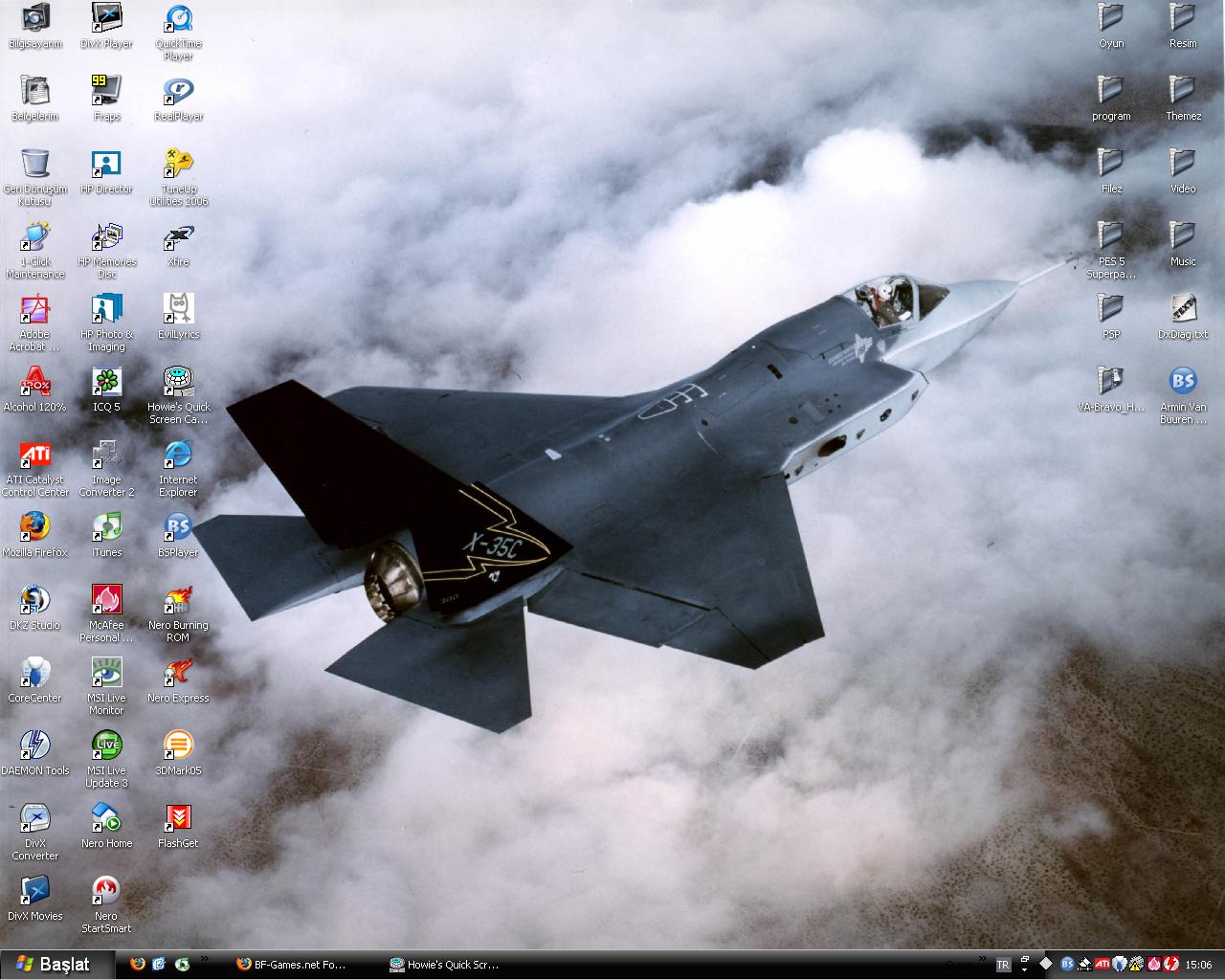This screenshot has height=980, width=1225.
Task: Open the BS tray icon
Action: (1067, 965)
